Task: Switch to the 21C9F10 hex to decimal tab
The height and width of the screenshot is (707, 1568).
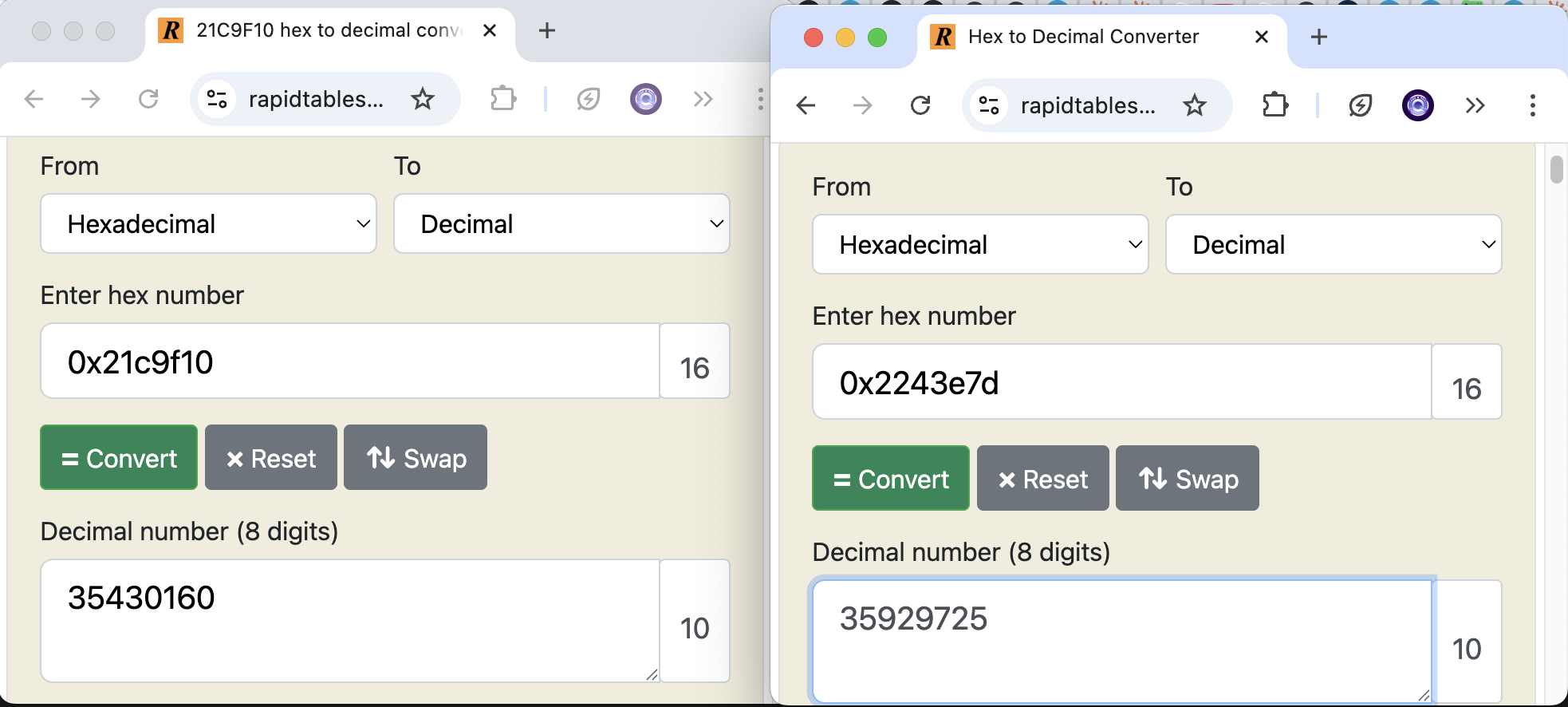Action: (327, 31)
